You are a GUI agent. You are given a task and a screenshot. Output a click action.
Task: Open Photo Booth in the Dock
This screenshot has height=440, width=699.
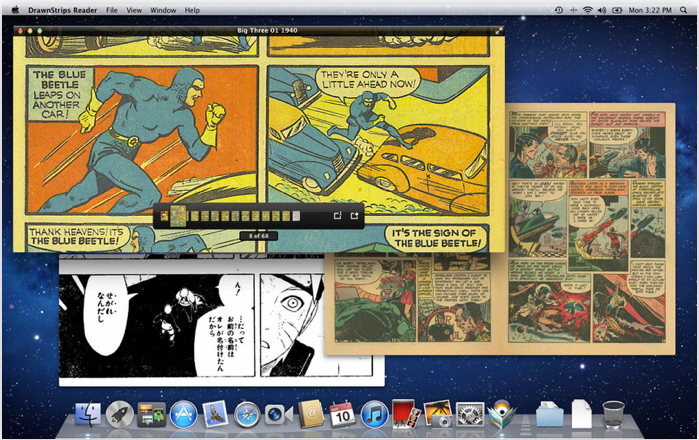click(x=406, y=414)
